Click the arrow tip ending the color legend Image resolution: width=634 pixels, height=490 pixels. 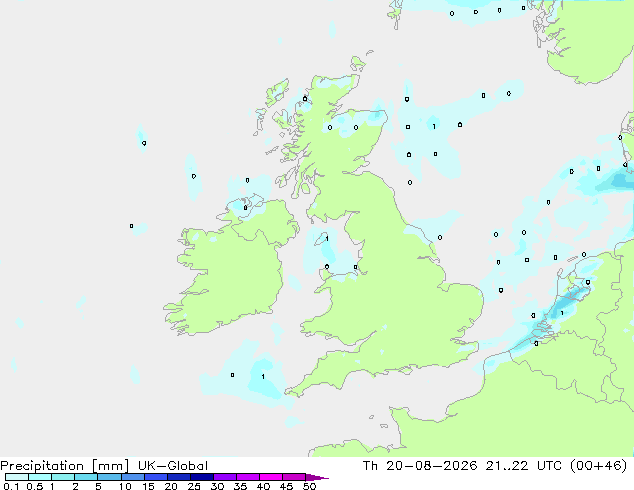click(318, 477)
